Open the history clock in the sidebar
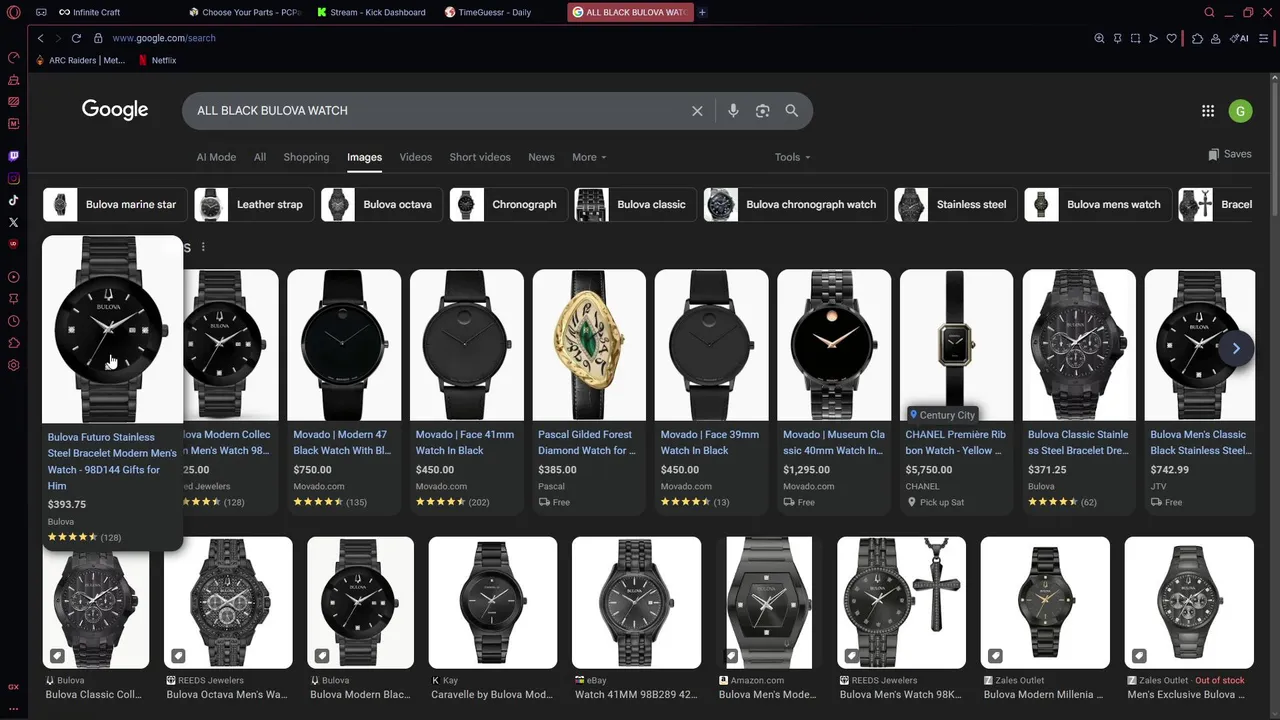The height and width of the screenshot is (720, 1280). [x=13, y=321]
